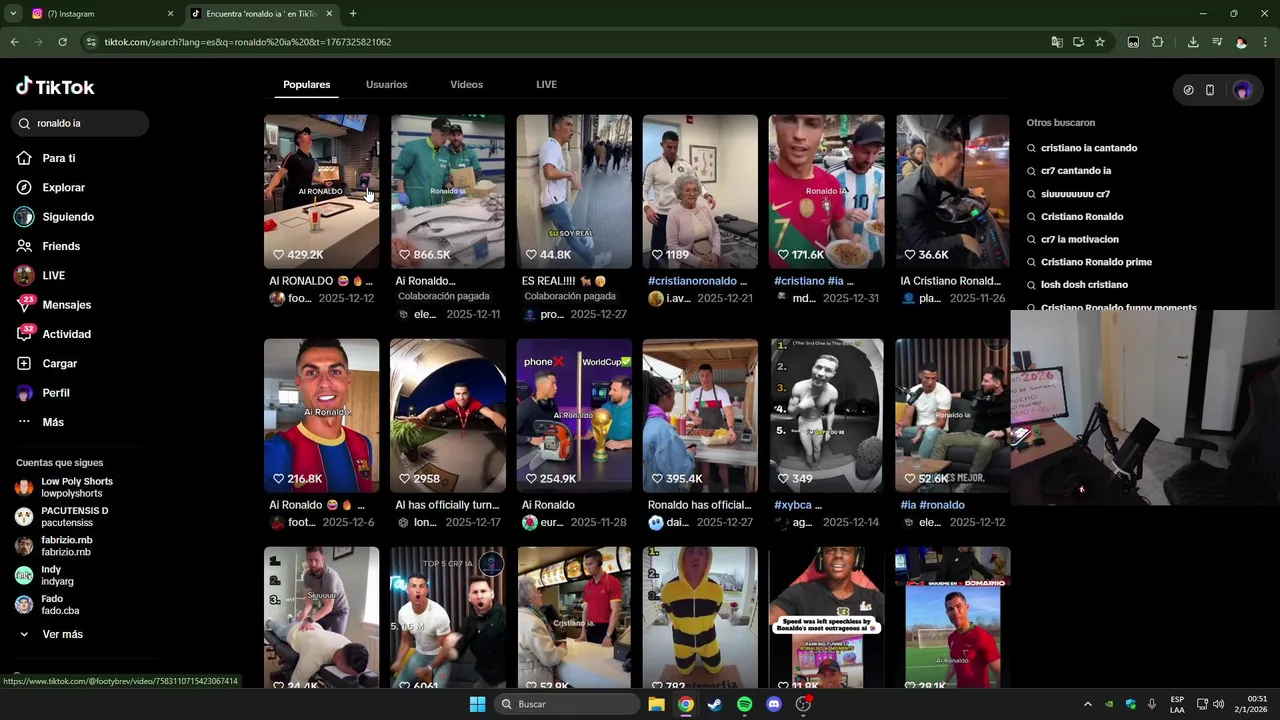Click the taskbar Buscar search box

coord(568,704)
